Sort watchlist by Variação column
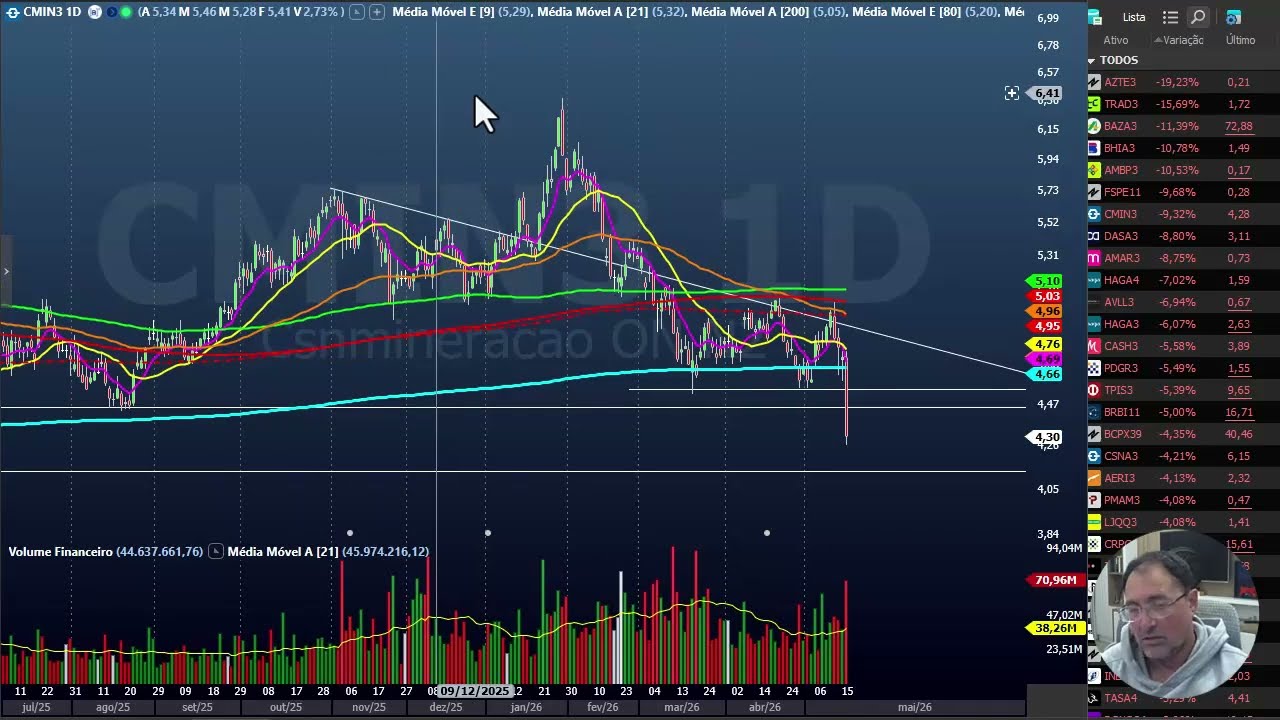This screenshot has width=1280, height=720. coord(1181,40)
